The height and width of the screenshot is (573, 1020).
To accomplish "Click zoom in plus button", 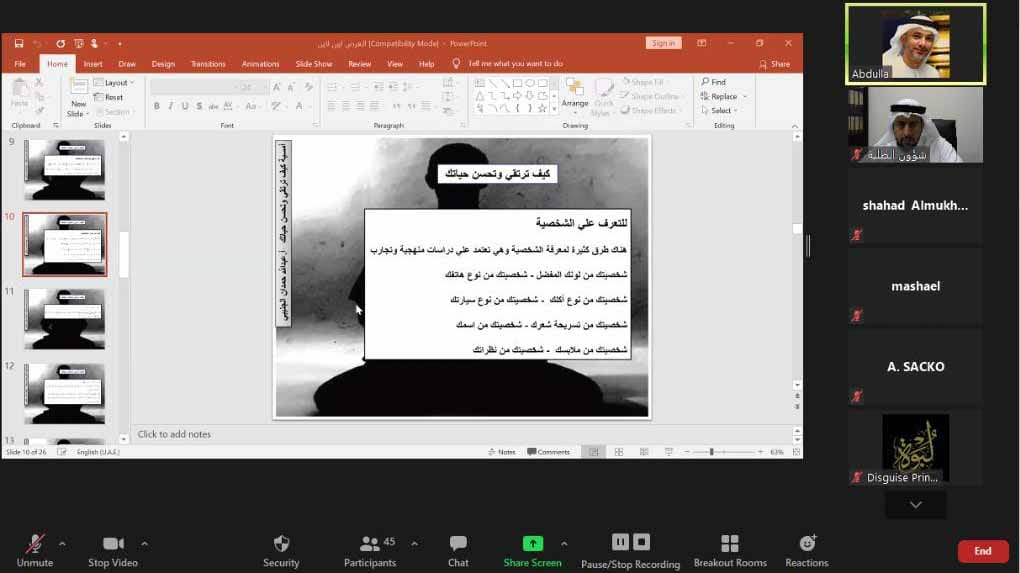I will pyautogui.click(x=760, y=452).
